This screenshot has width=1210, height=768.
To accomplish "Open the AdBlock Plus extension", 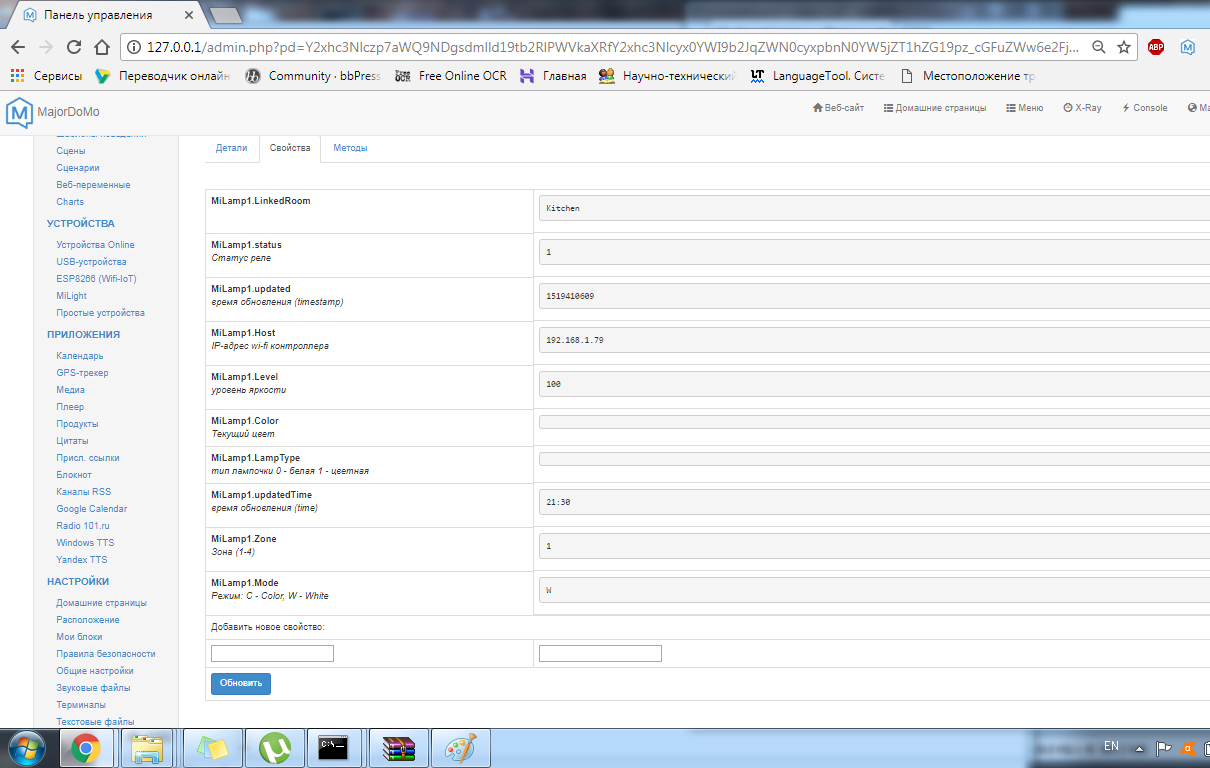I will [1156, 47].
